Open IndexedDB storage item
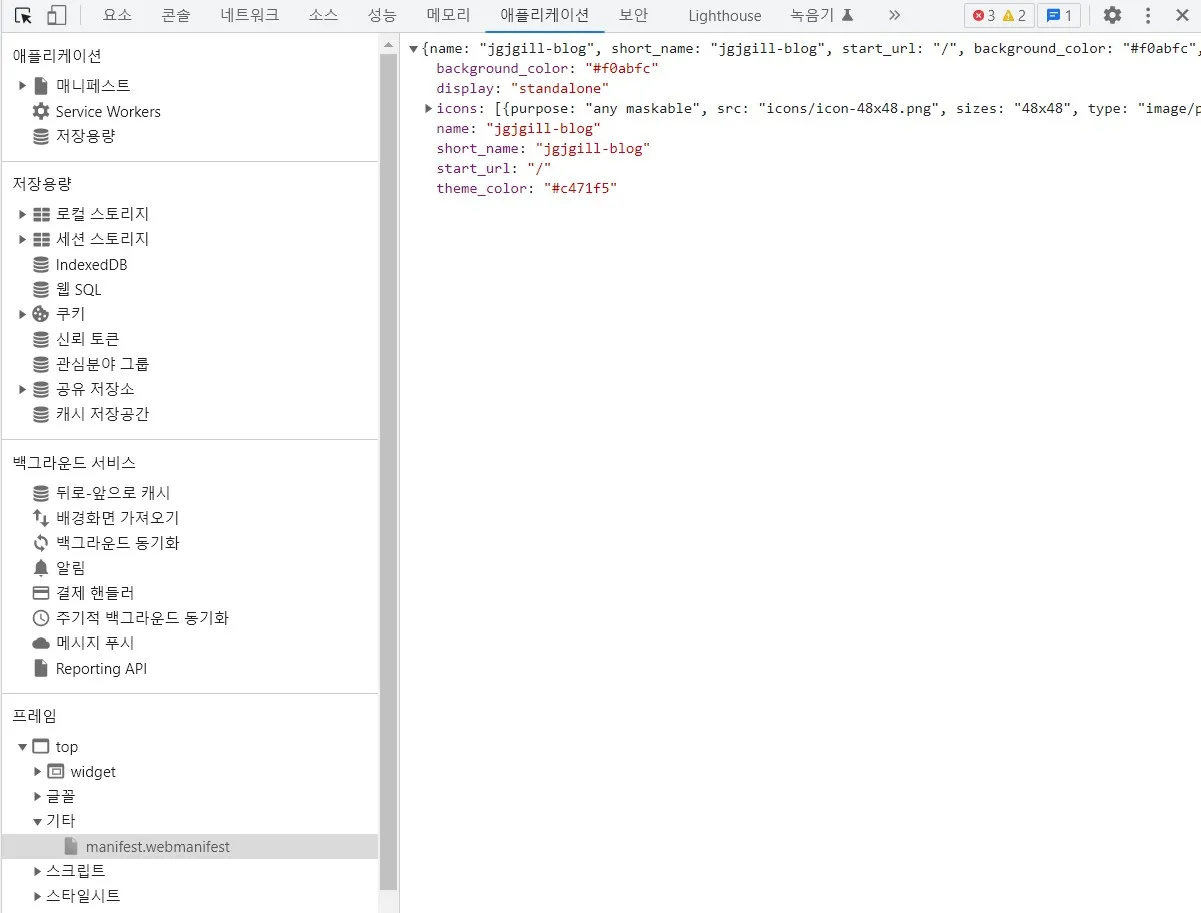Screen dimensions: 1201x913 [x=91, y=265]
